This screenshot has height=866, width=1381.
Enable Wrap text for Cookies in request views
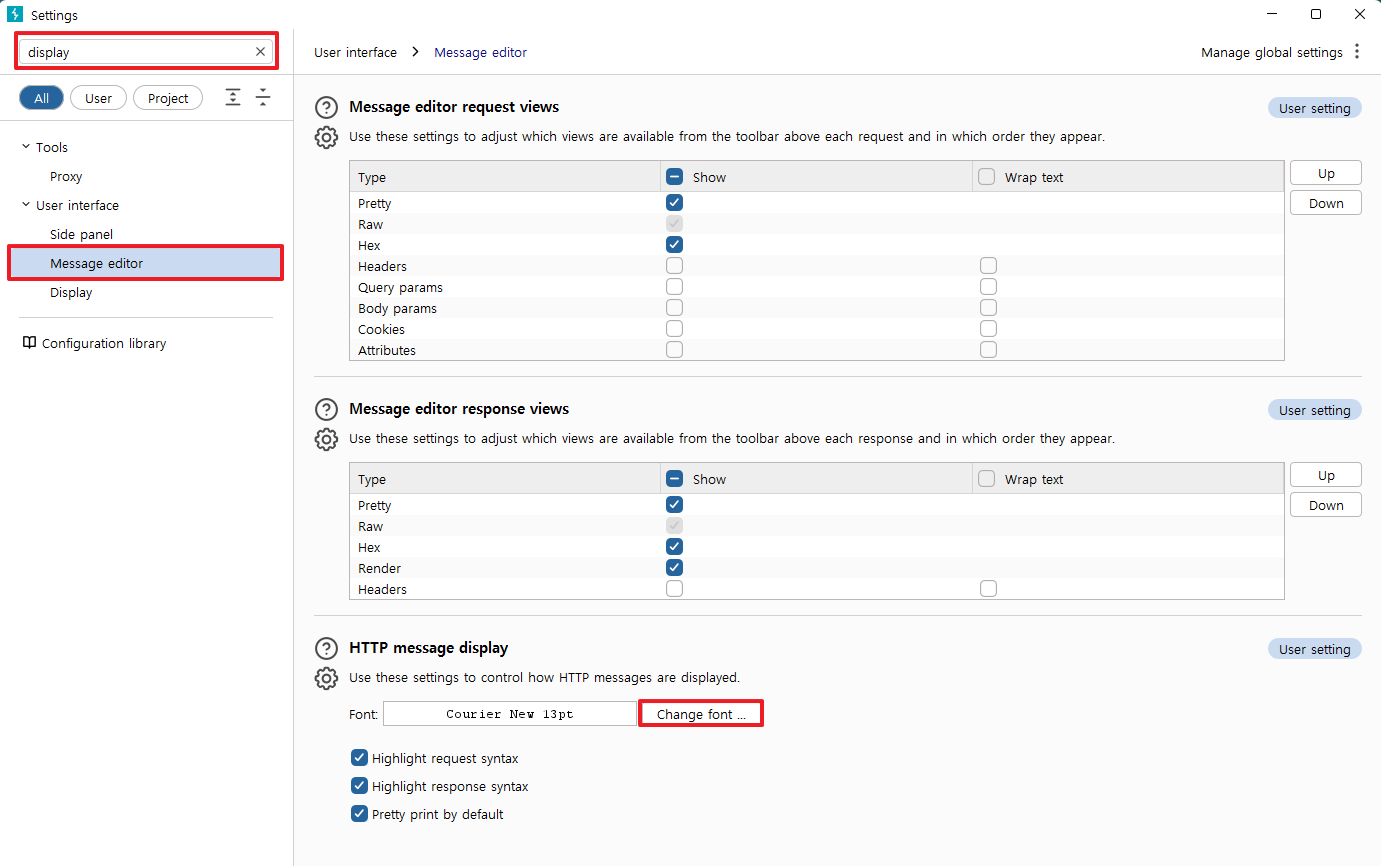point(989,329)
